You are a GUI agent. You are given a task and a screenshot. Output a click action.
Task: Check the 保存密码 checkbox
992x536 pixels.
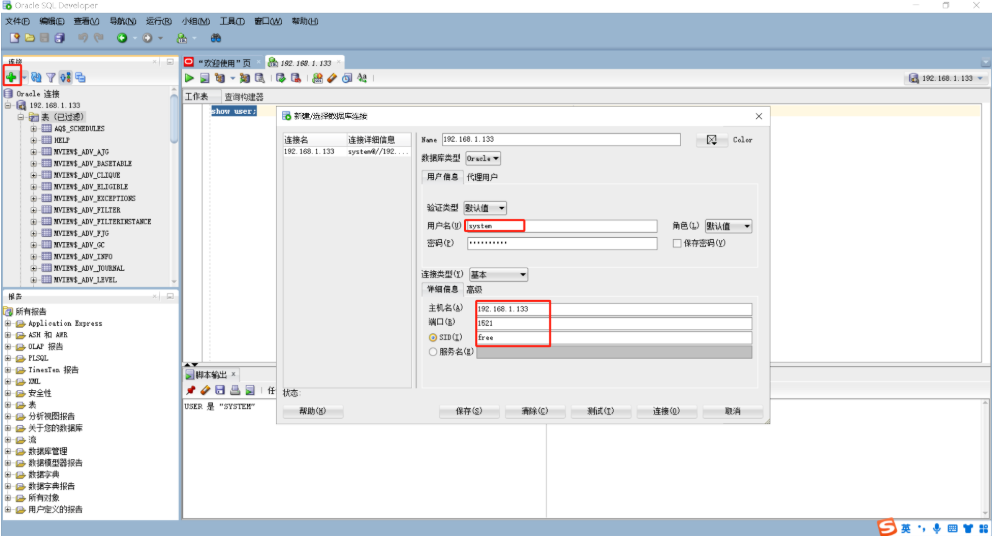point(677,243)
